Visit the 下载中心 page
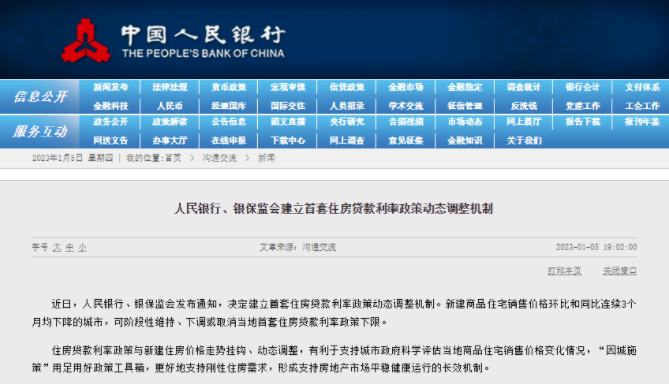Screen dimensions: 669x384 click(x=288, y=140)
